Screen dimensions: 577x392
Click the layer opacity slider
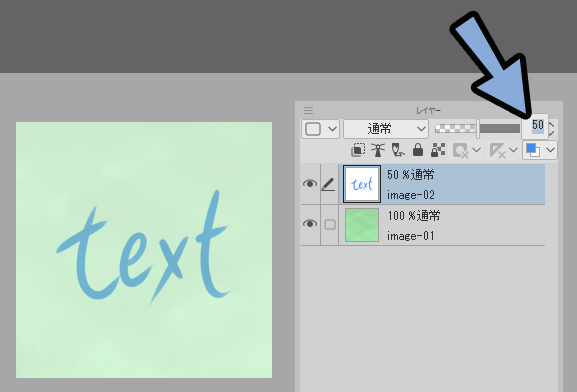(x=477, y=128)
